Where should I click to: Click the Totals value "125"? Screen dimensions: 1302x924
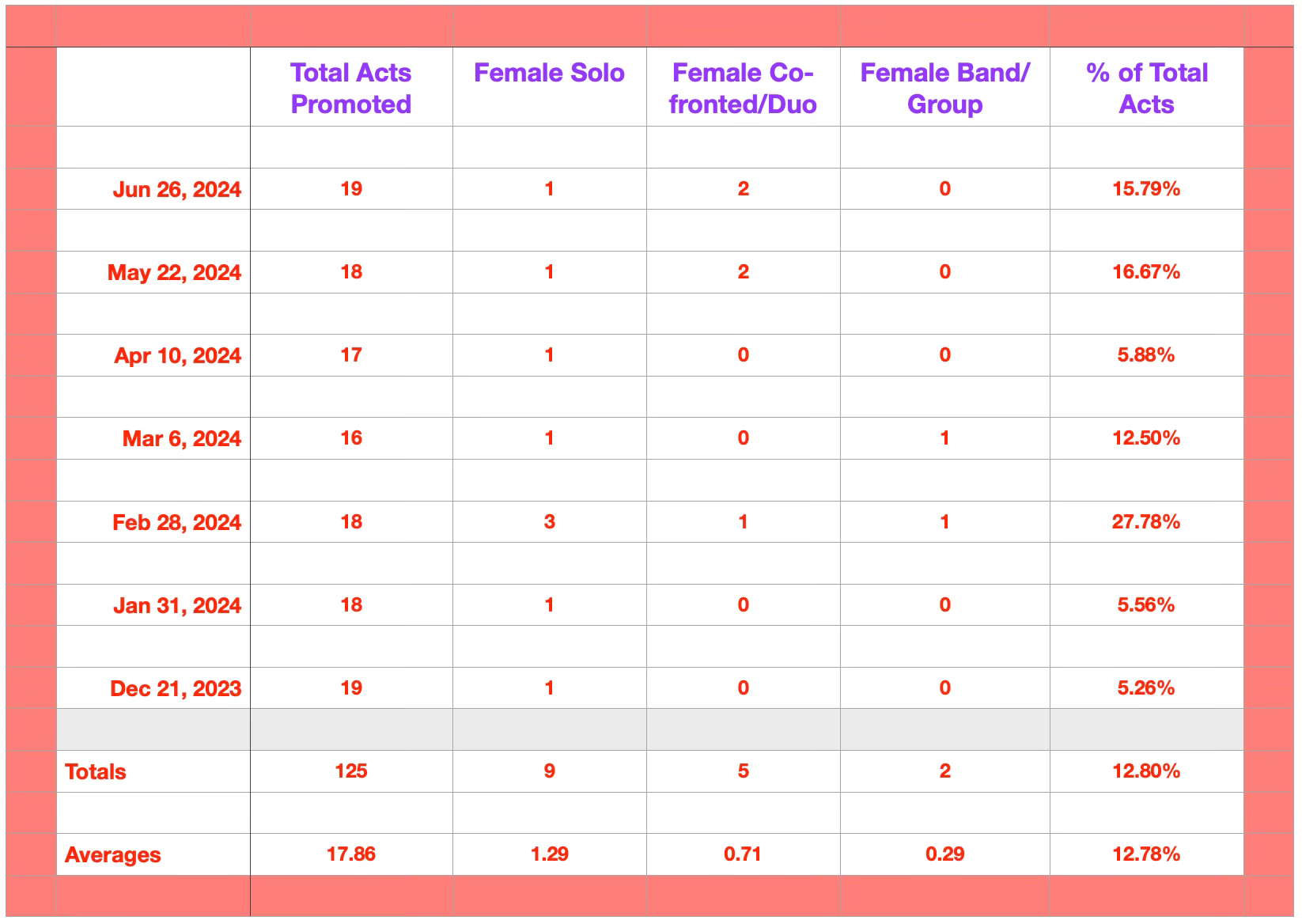pyautogui.click(x=351, y=771)
